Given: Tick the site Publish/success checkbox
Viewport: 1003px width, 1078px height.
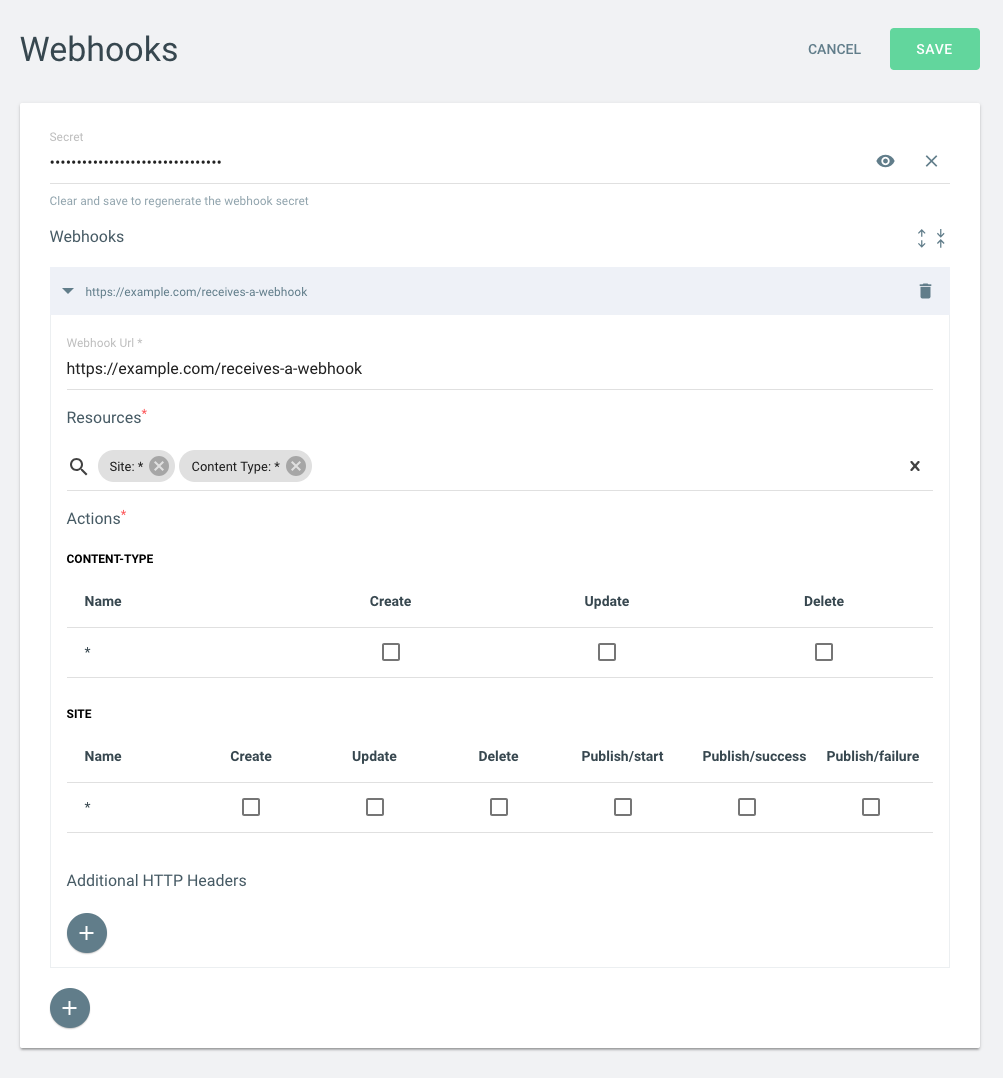Looking at the screenshot, I should 747,807.
